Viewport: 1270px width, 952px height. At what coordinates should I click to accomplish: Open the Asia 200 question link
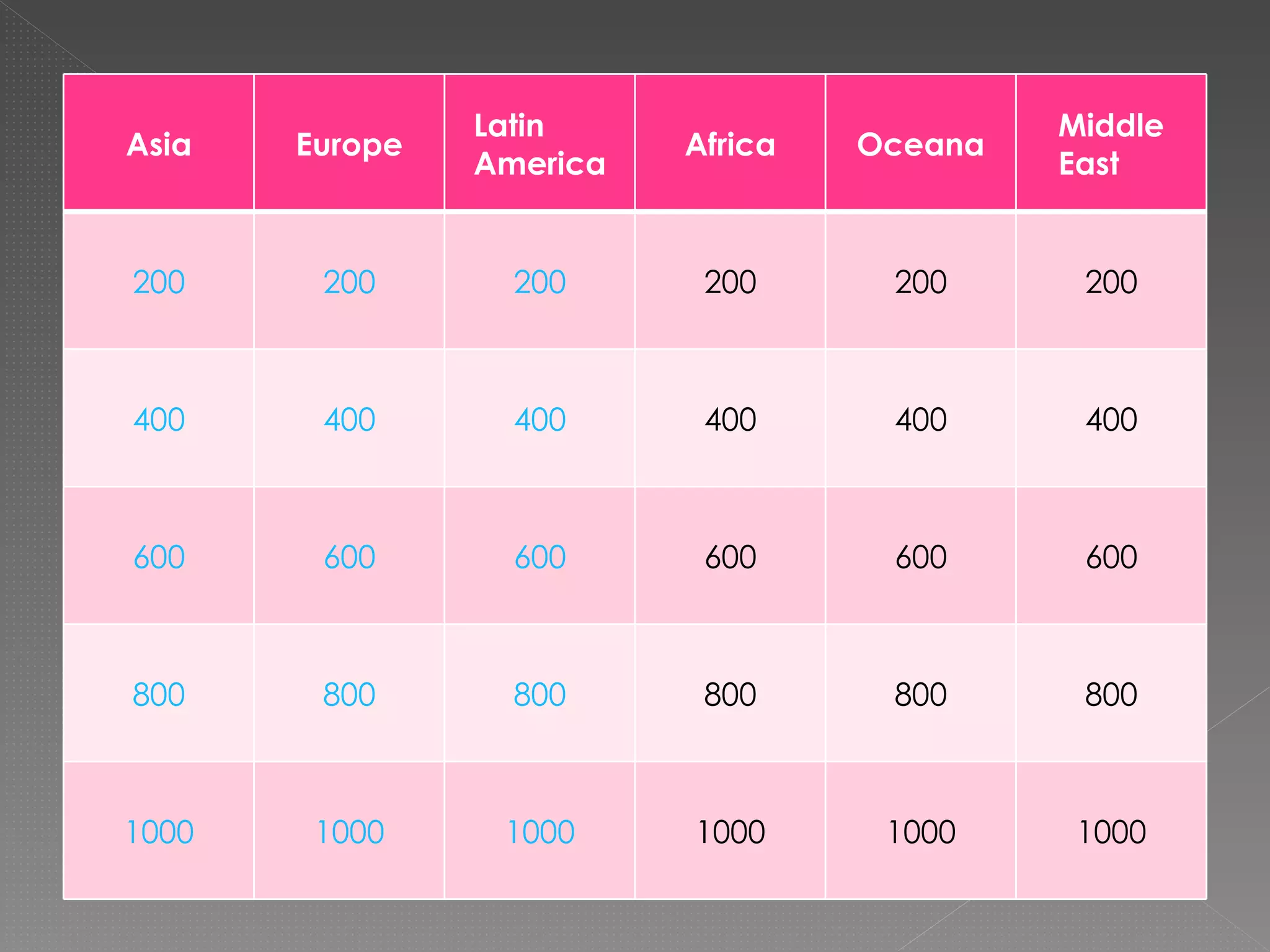(x=159, y=282)
